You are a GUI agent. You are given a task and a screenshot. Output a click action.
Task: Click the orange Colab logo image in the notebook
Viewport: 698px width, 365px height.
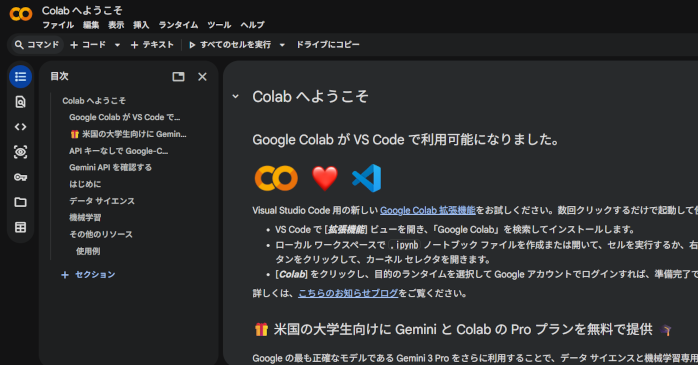(x=276, y=178)
